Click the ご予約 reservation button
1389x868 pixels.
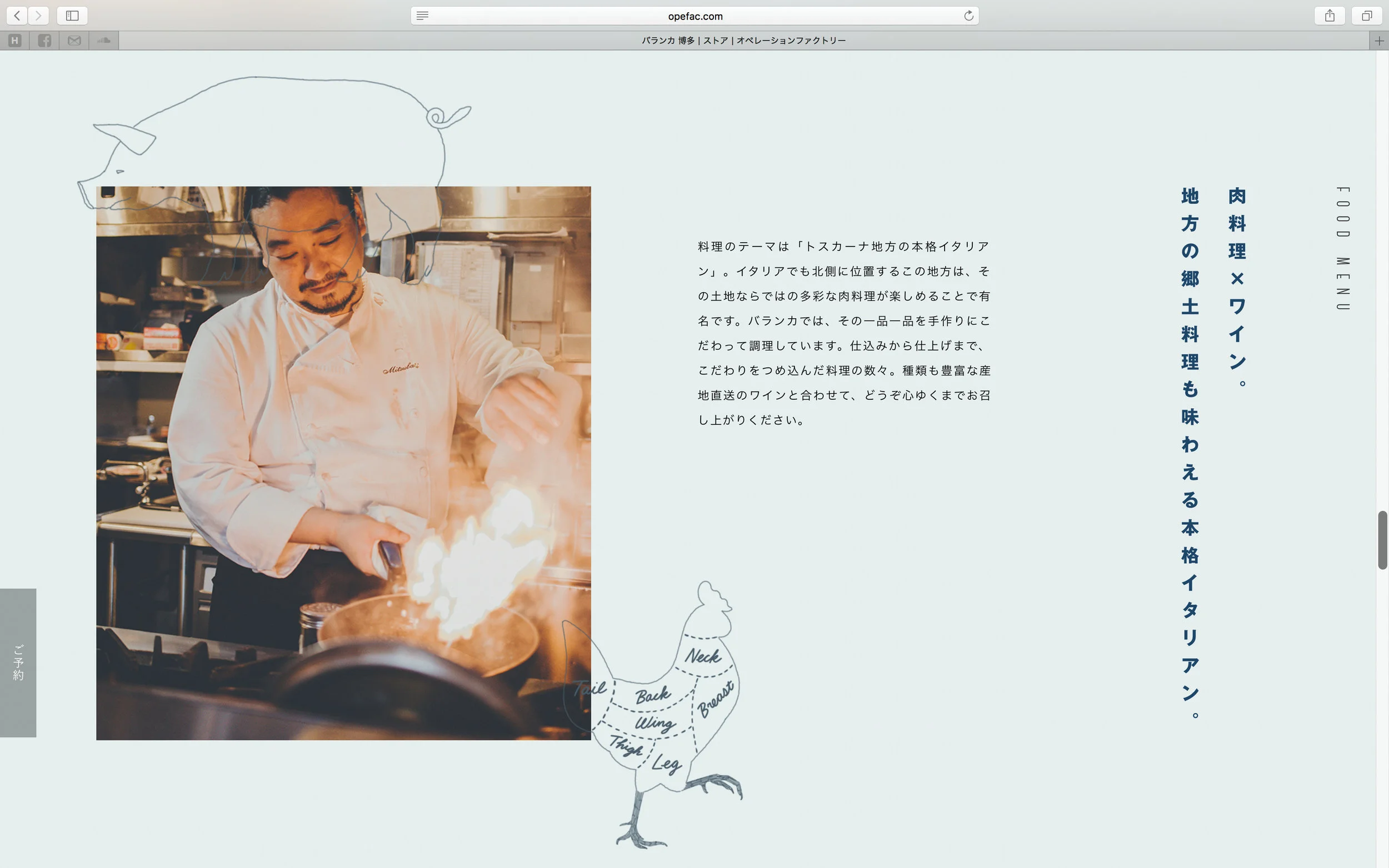point(18,663)
